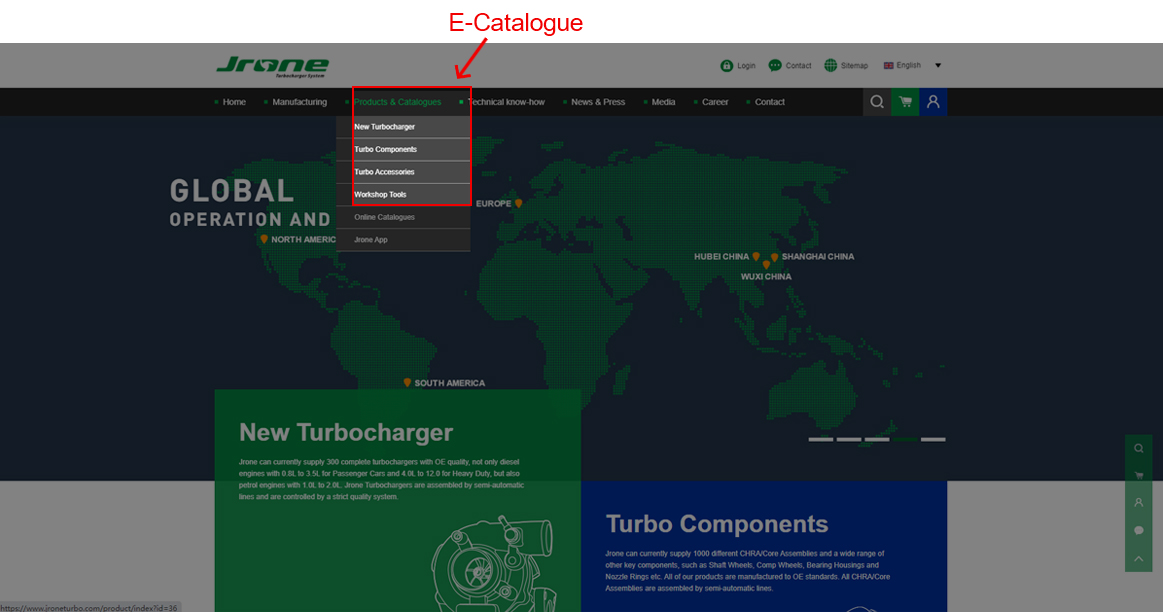This screenshot has height=612, width=1163.
Task: Select Products & Catalogues in the navigation bar
Action: point(397,102)
